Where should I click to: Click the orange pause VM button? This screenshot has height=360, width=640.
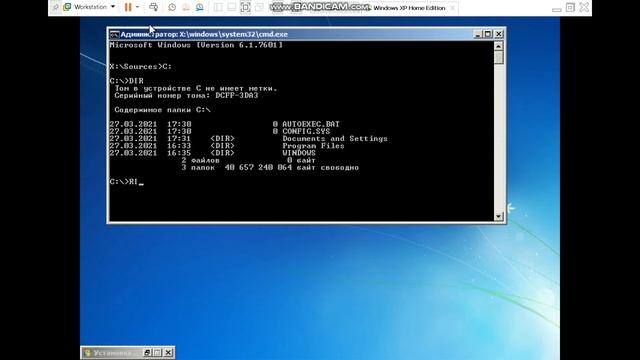coord(128,7)
